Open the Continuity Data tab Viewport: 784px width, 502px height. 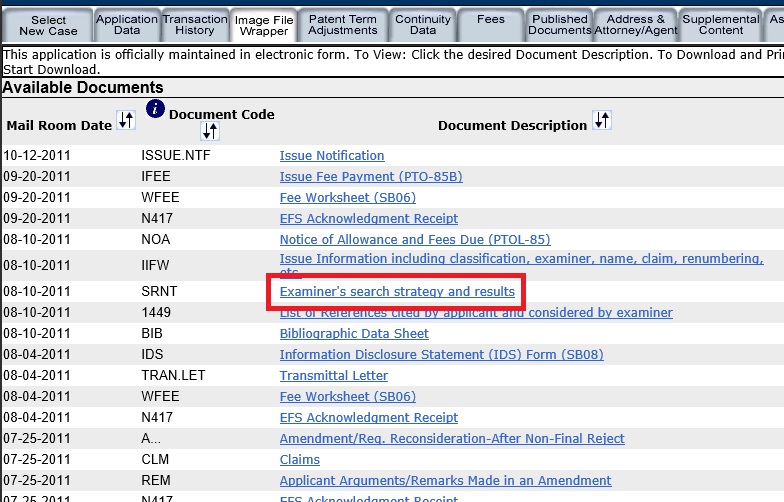pos(422,25)
